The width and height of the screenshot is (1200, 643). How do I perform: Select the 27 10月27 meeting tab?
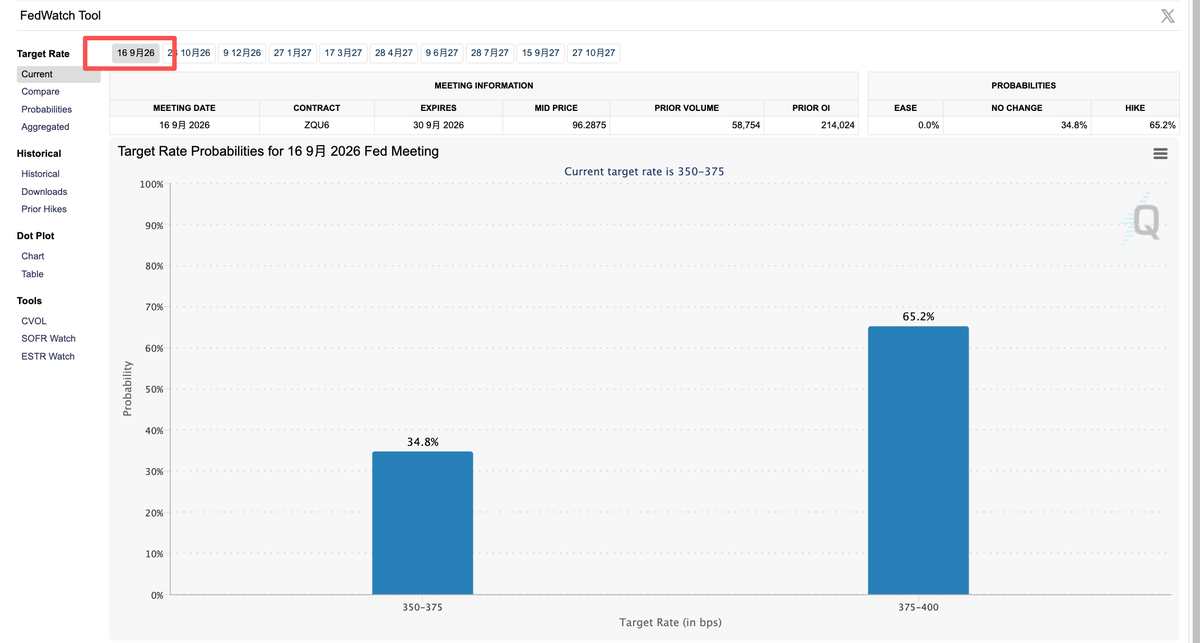(x=594, y=53)
